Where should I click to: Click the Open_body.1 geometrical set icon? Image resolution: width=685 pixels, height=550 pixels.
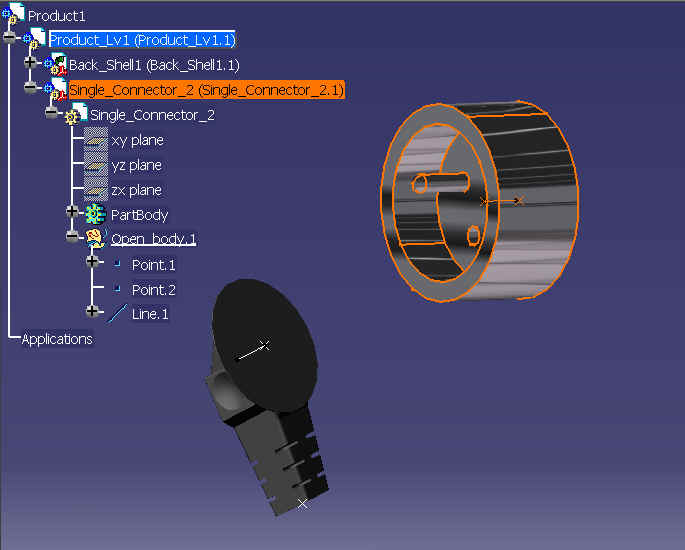(x=95, y=239)
